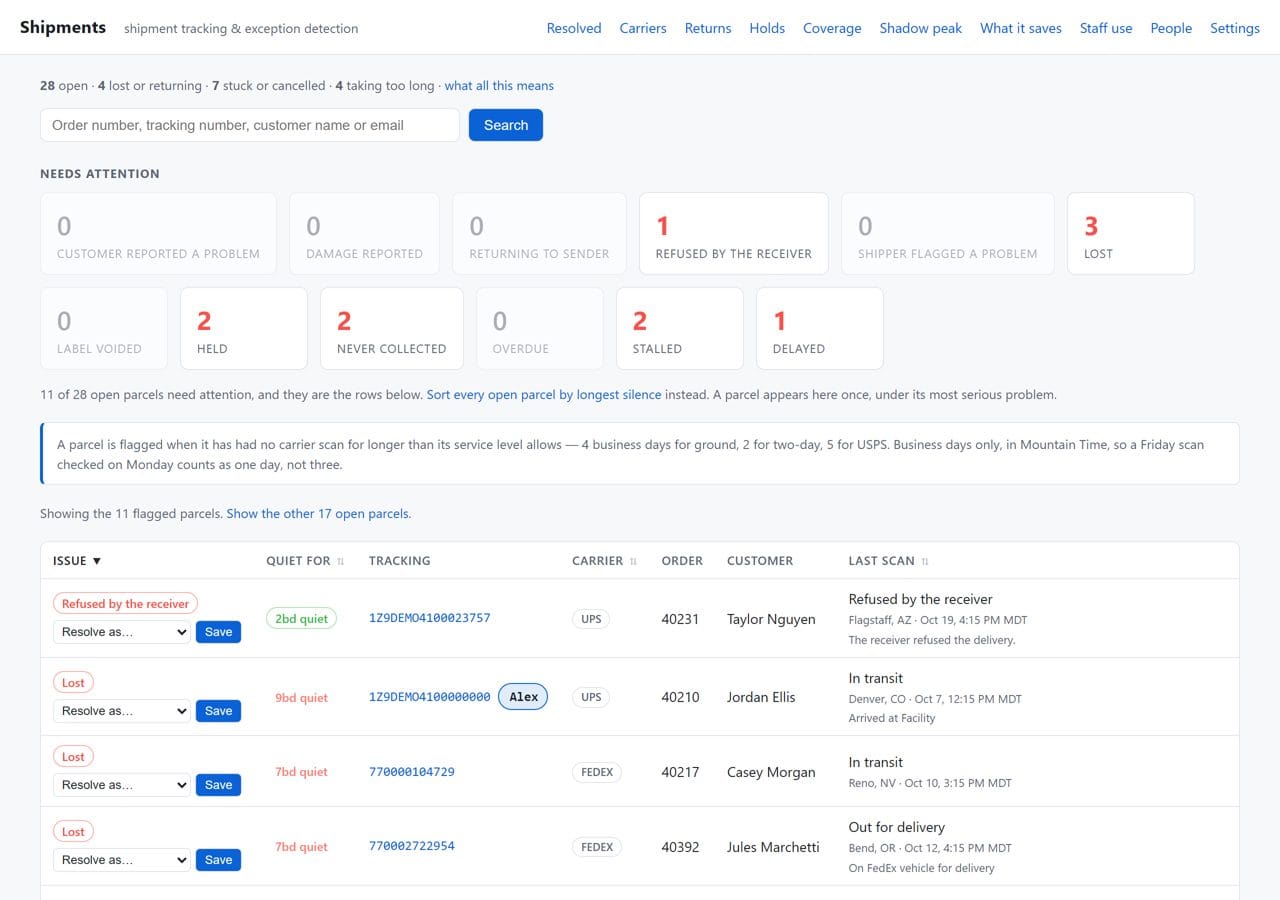Image resolution: width=1280 pixels, height=900 pixels.
Task: Select the Never Collected card
Action: pyautogui.click(x=392, y=328)
